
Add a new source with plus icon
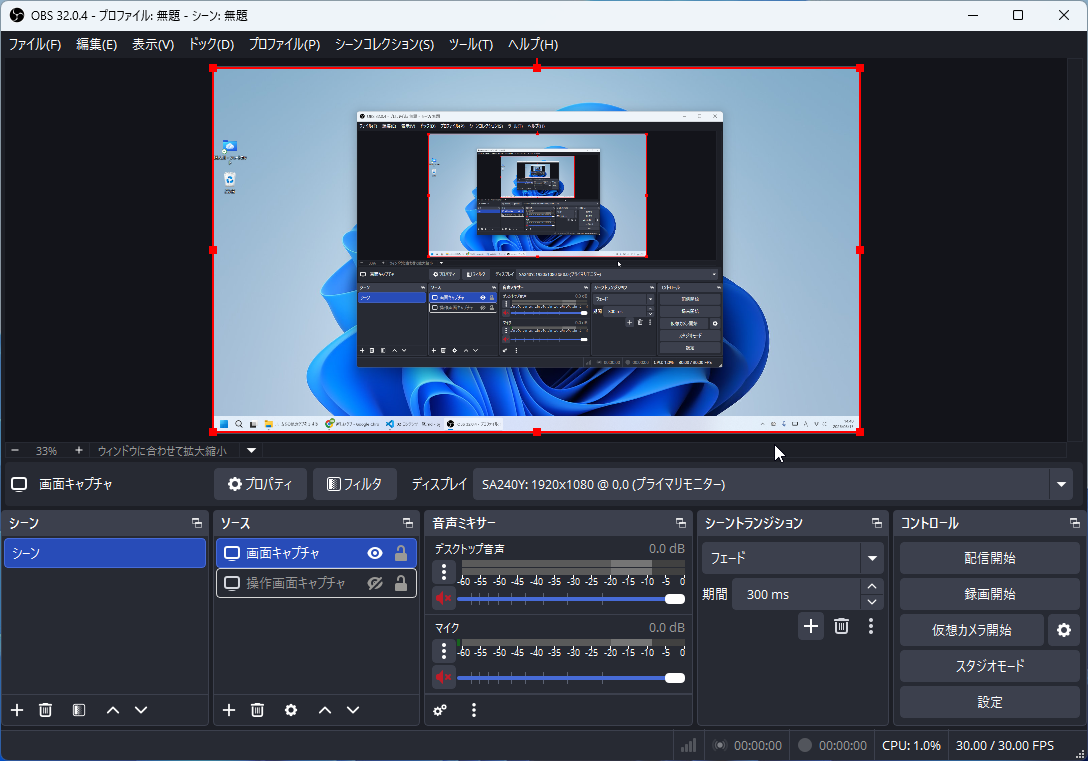[x=229, y=710]
